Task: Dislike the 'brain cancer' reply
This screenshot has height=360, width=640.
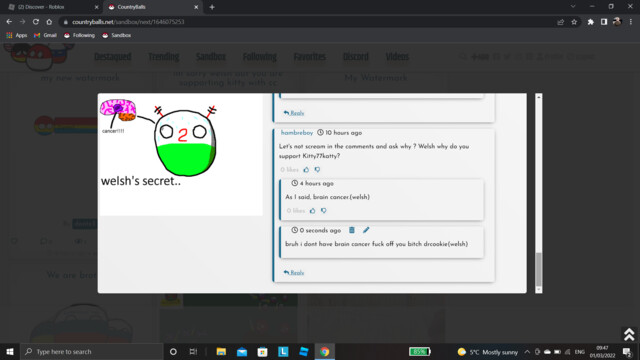Action: tap(323, 211)
